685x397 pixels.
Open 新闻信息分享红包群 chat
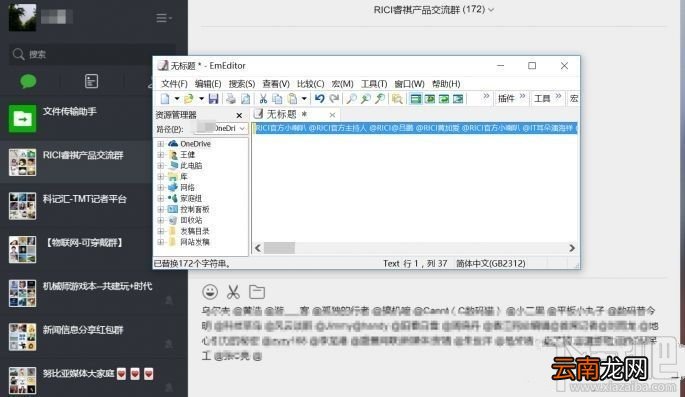(x=94, y=337)
